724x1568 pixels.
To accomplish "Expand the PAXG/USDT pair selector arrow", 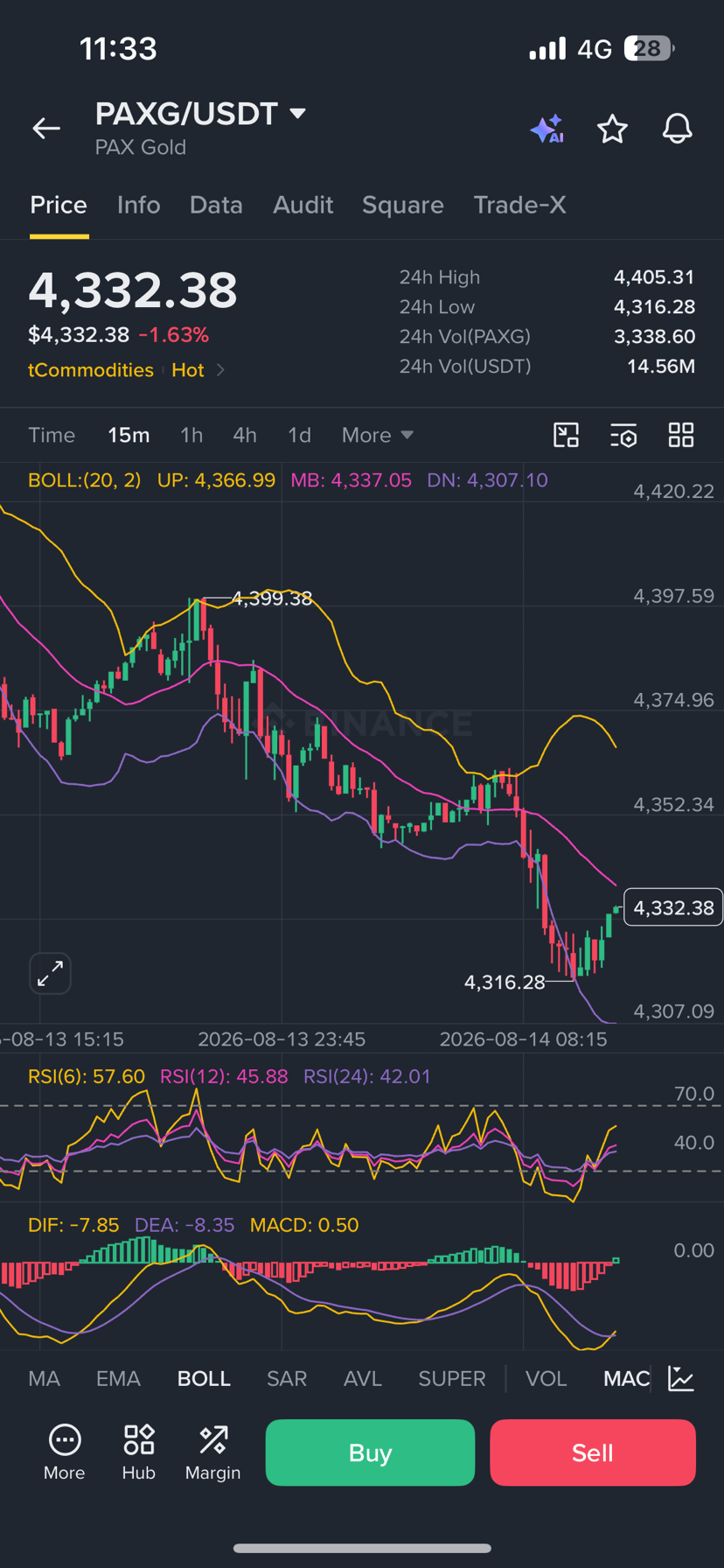I will pyautogui.click(x=297, y=113).
